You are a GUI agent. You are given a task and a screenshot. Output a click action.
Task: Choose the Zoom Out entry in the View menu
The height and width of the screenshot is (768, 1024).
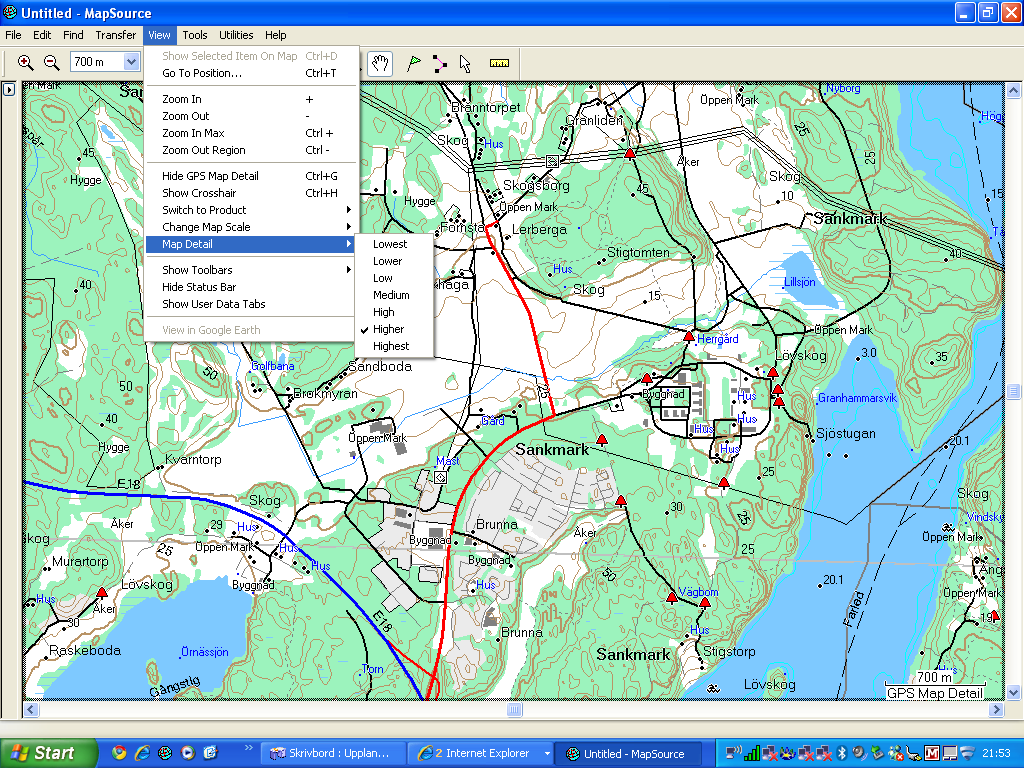click(251, 116)
